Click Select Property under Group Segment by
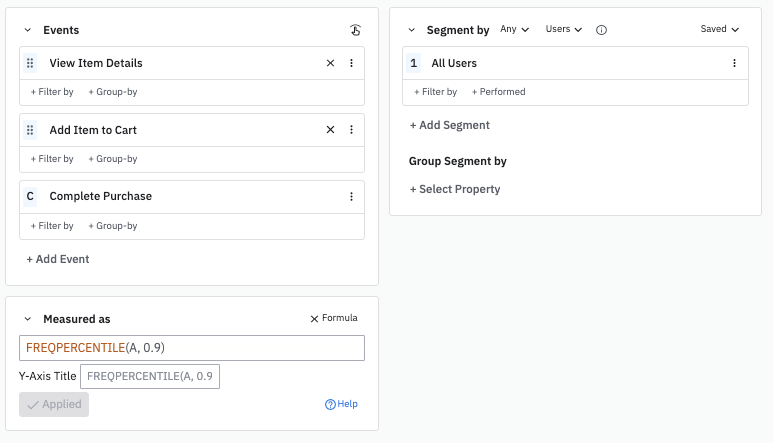This screenshot has height=443, width=773. tap(455, 189)
